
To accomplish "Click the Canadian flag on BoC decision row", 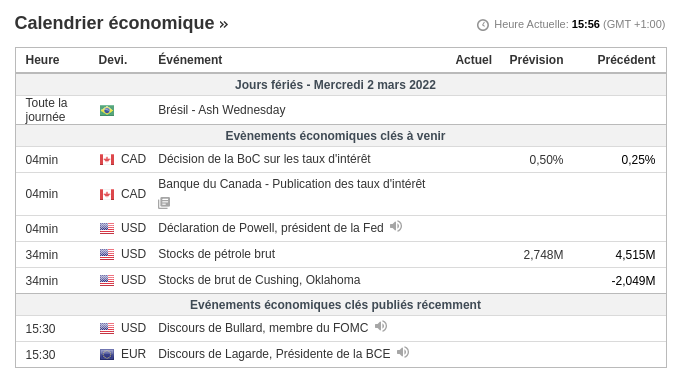I will 107,160.
